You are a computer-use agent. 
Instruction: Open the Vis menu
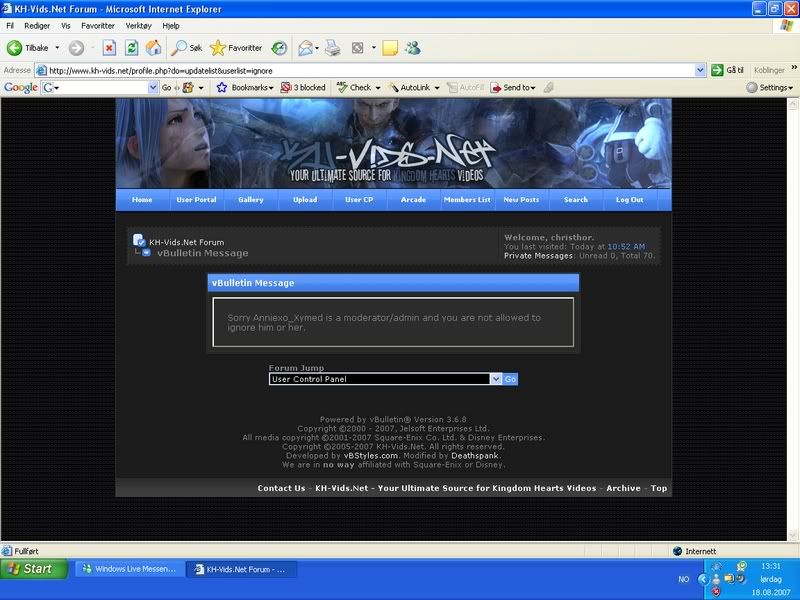(x=65, y=26)
